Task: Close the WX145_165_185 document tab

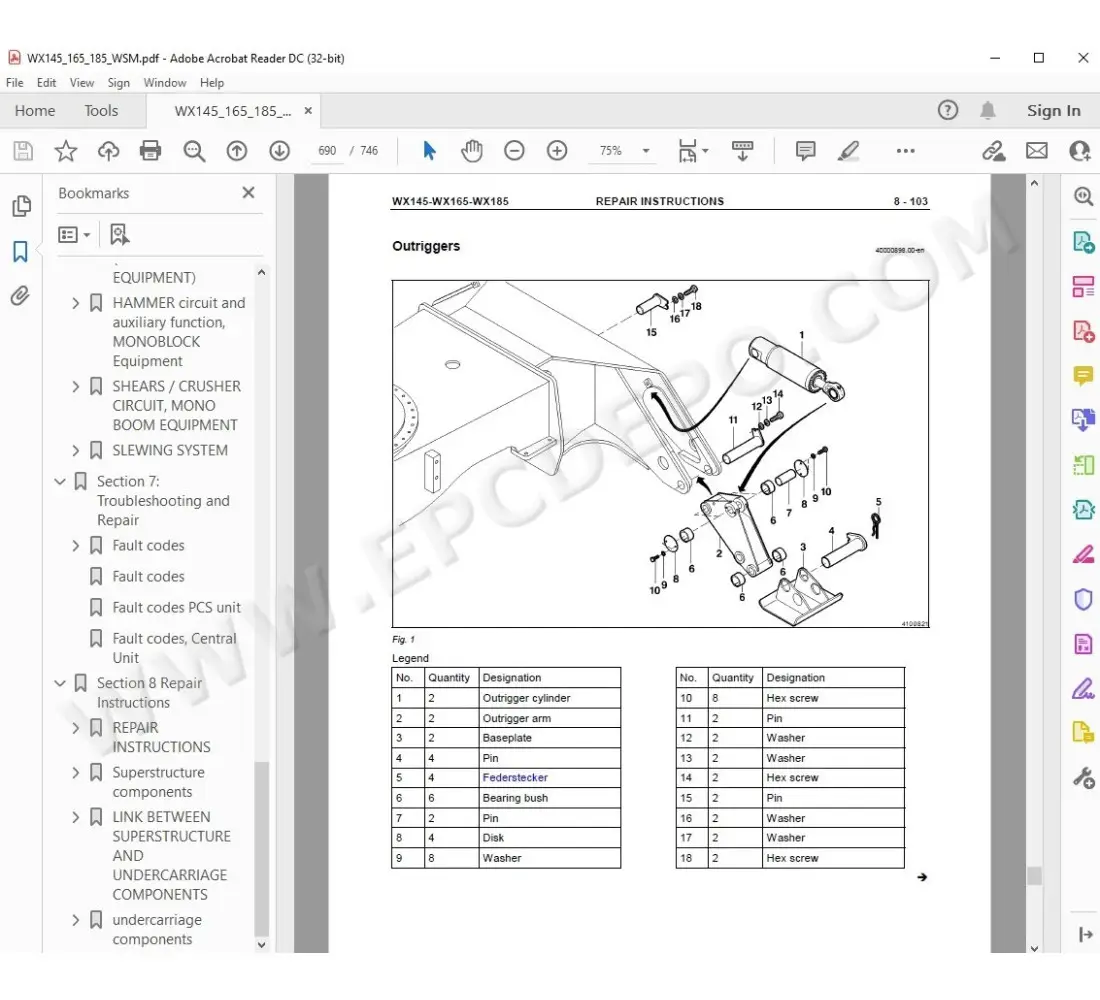Action: coord(308,111)
